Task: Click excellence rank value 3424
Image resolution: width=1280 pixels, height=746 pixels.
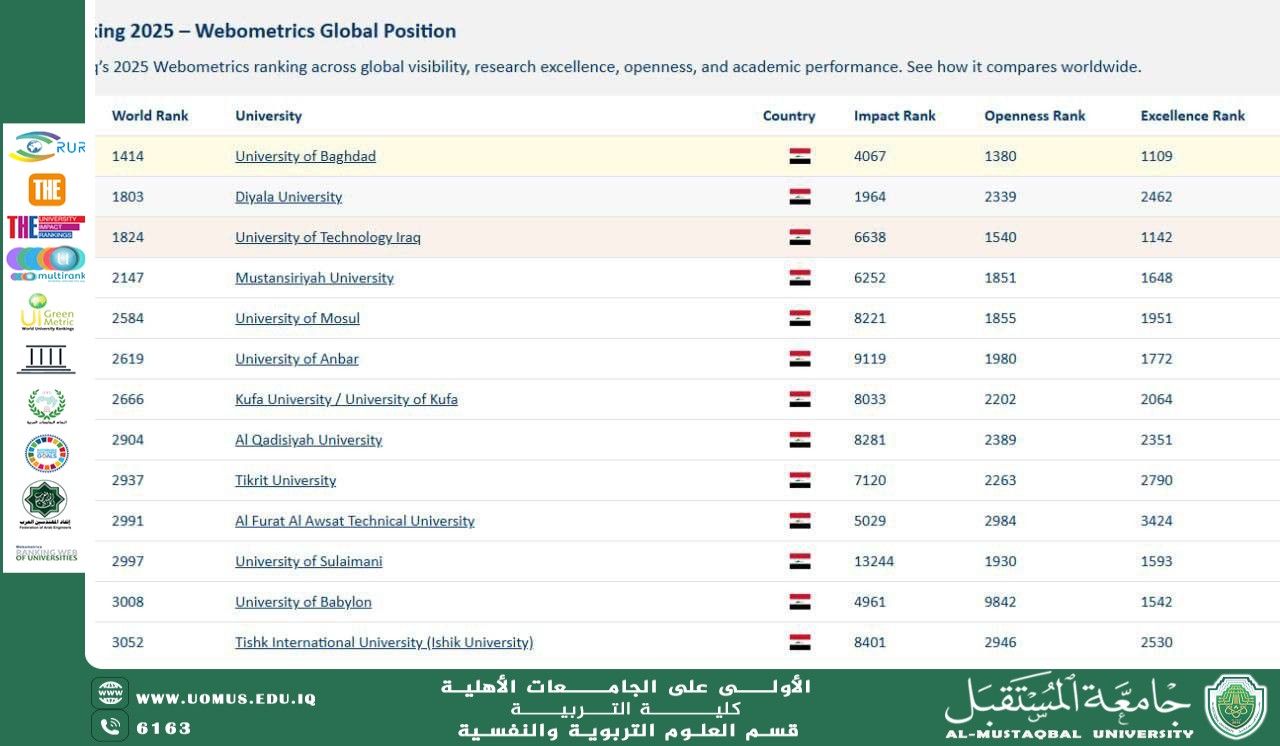Action: (x=1157, y=521)
